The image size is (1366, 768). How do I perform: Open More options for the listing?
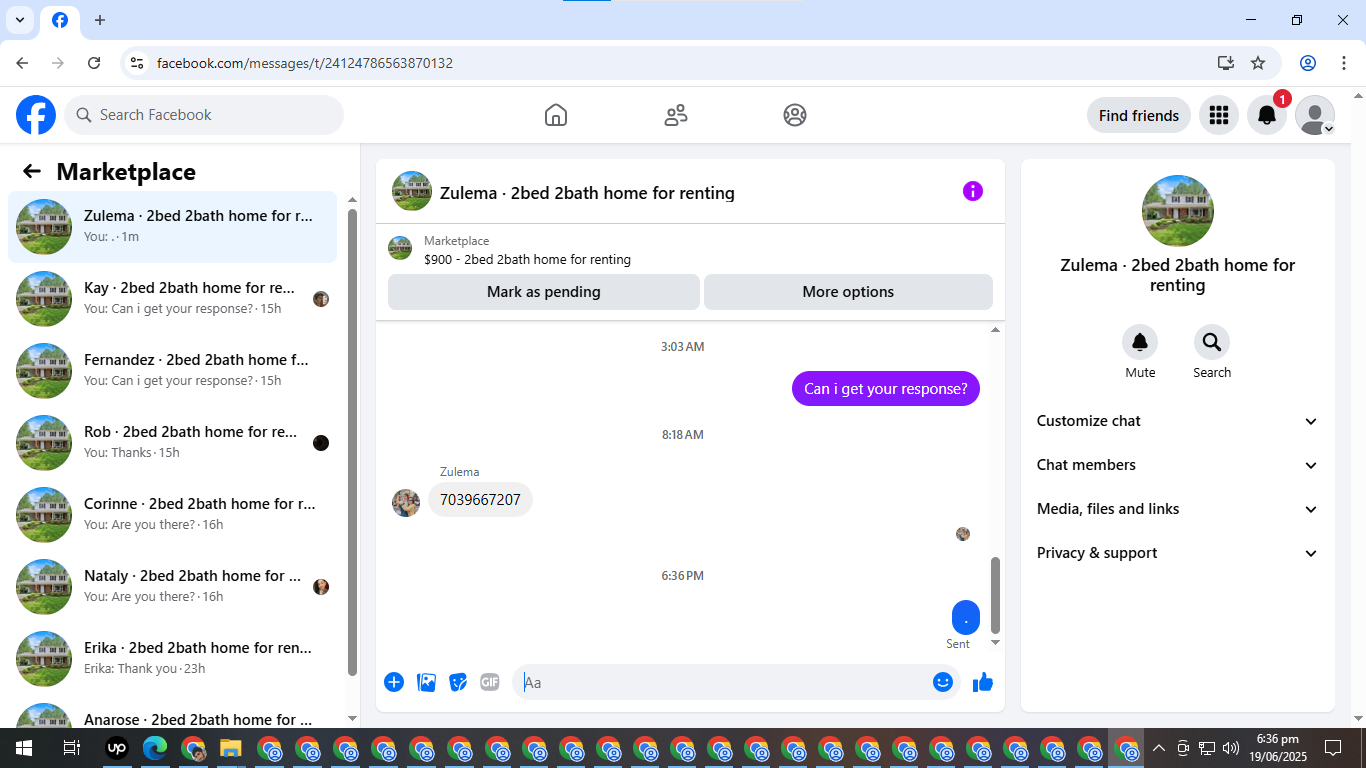coord(848,292)
